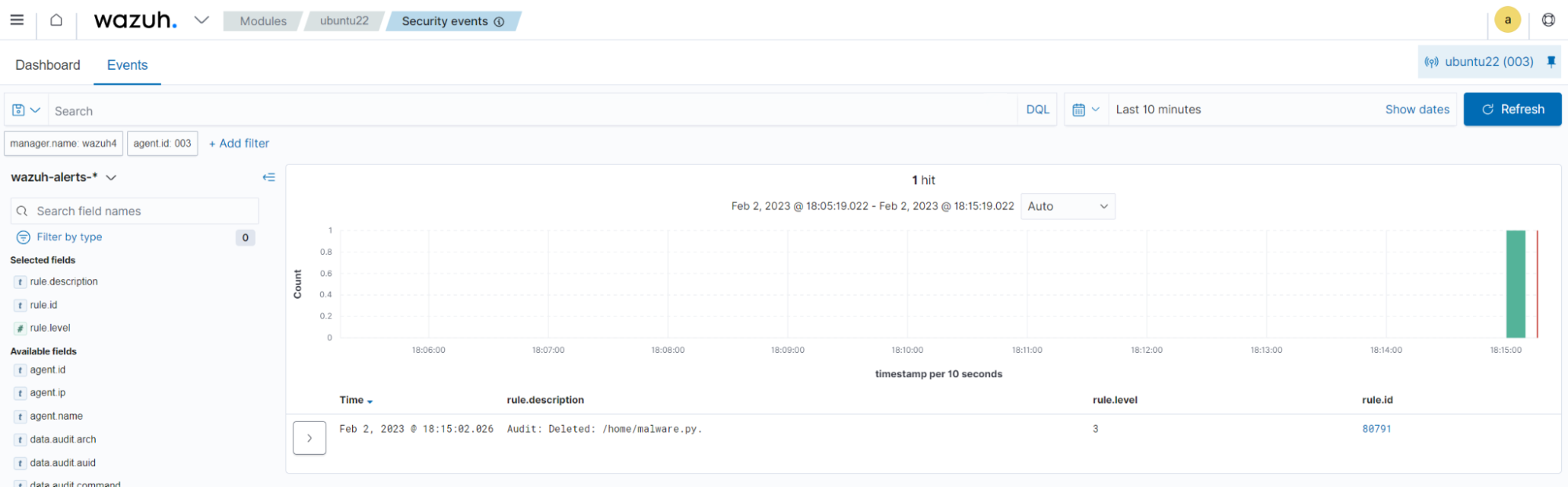Click the green histogram bar

[1515, 284]
